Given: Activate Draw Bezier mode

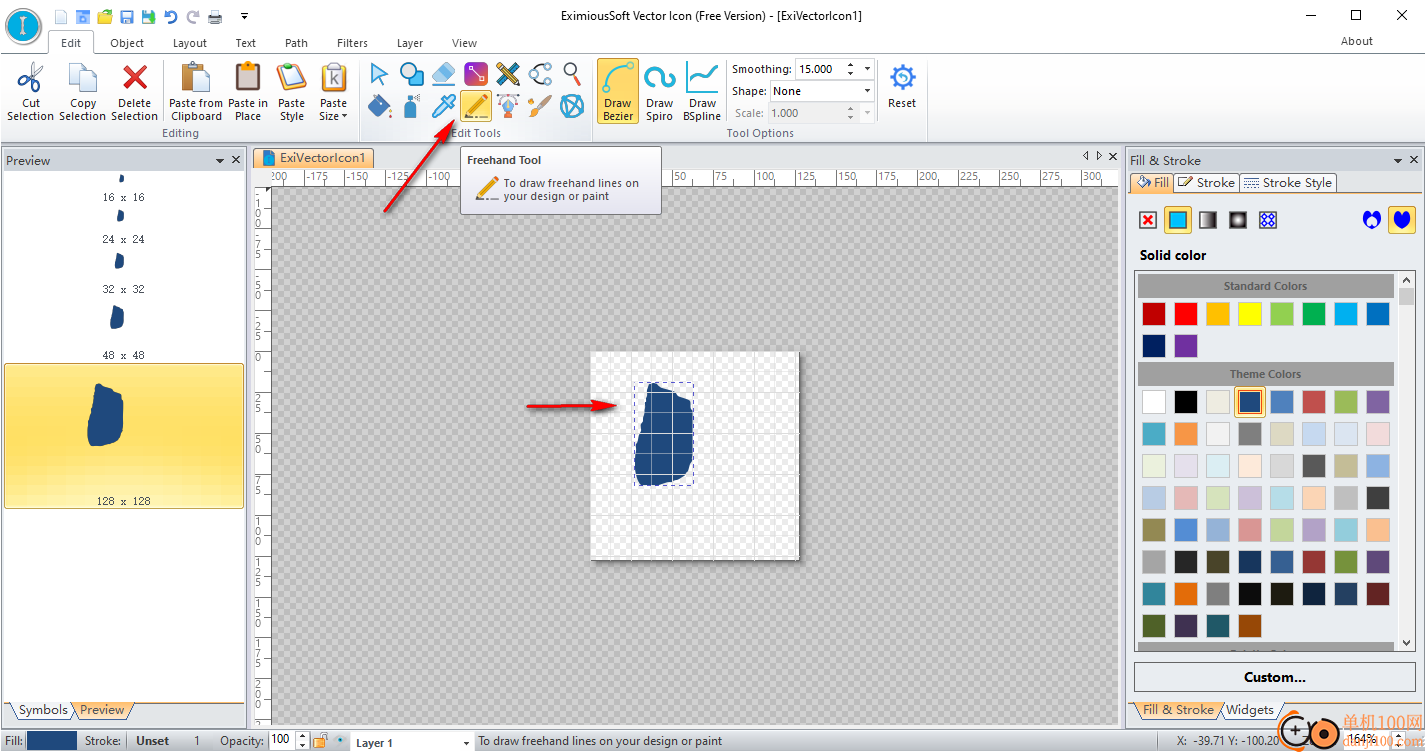Looking at the screenshot, I should pos(618,92).
